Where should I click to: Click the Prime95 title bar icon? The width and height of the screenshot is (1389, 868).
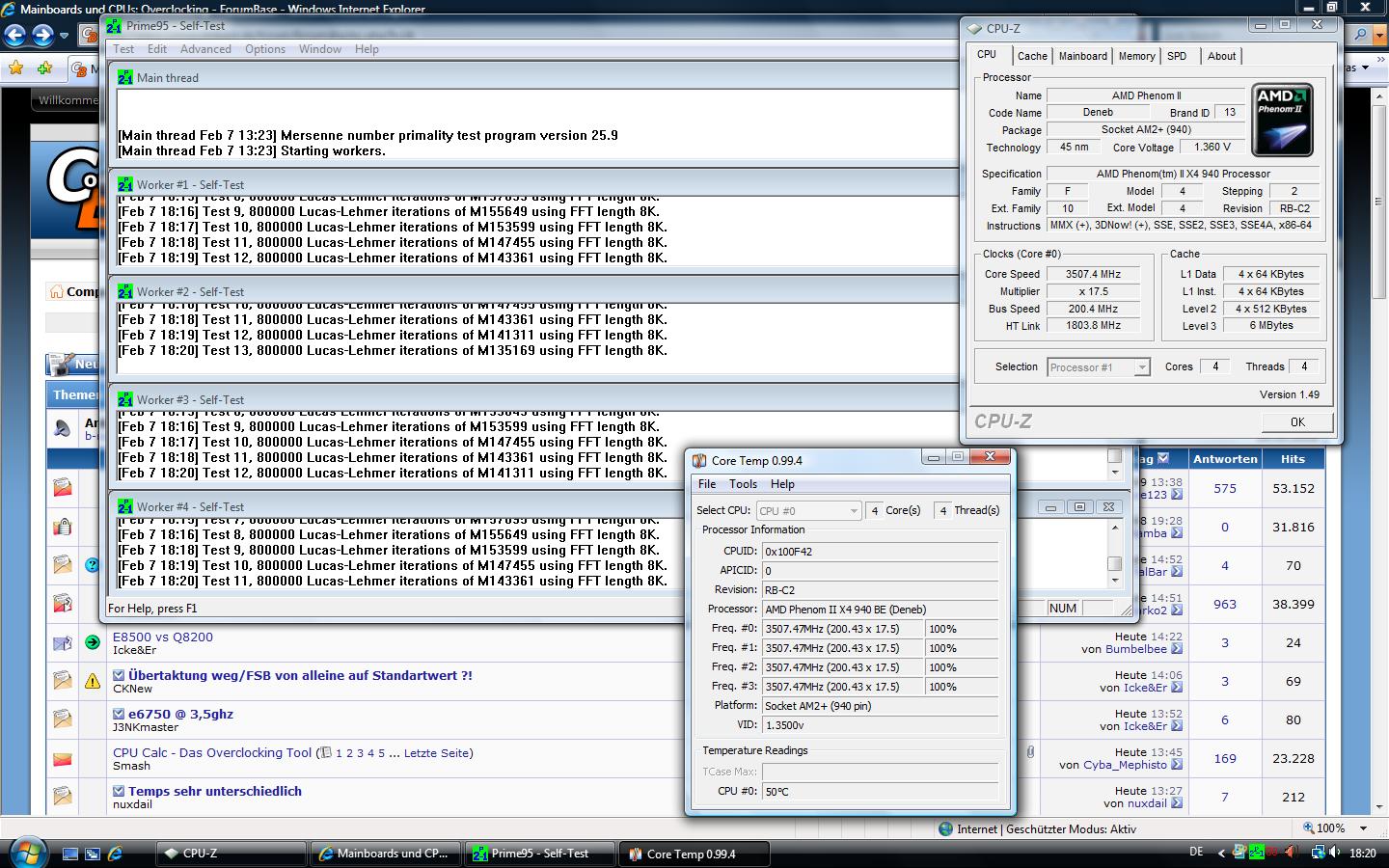(x=114, y=26)
